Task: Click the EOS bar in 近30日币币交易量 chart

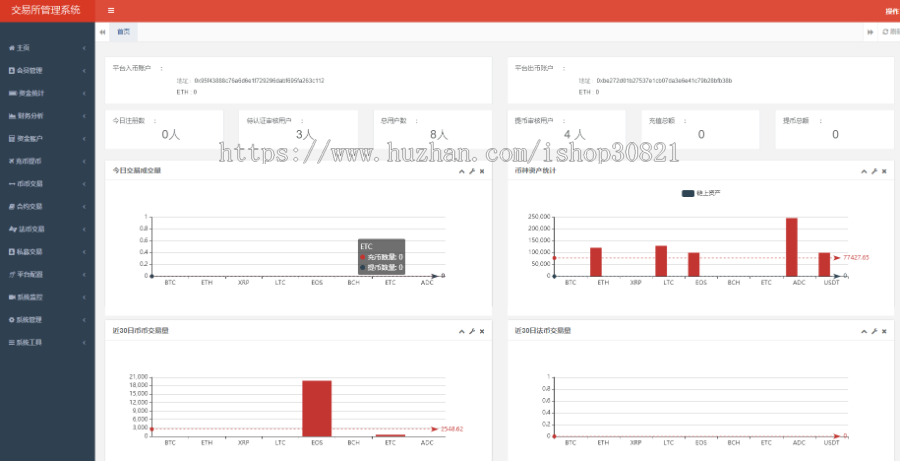Action: click(x=316, y=408)
